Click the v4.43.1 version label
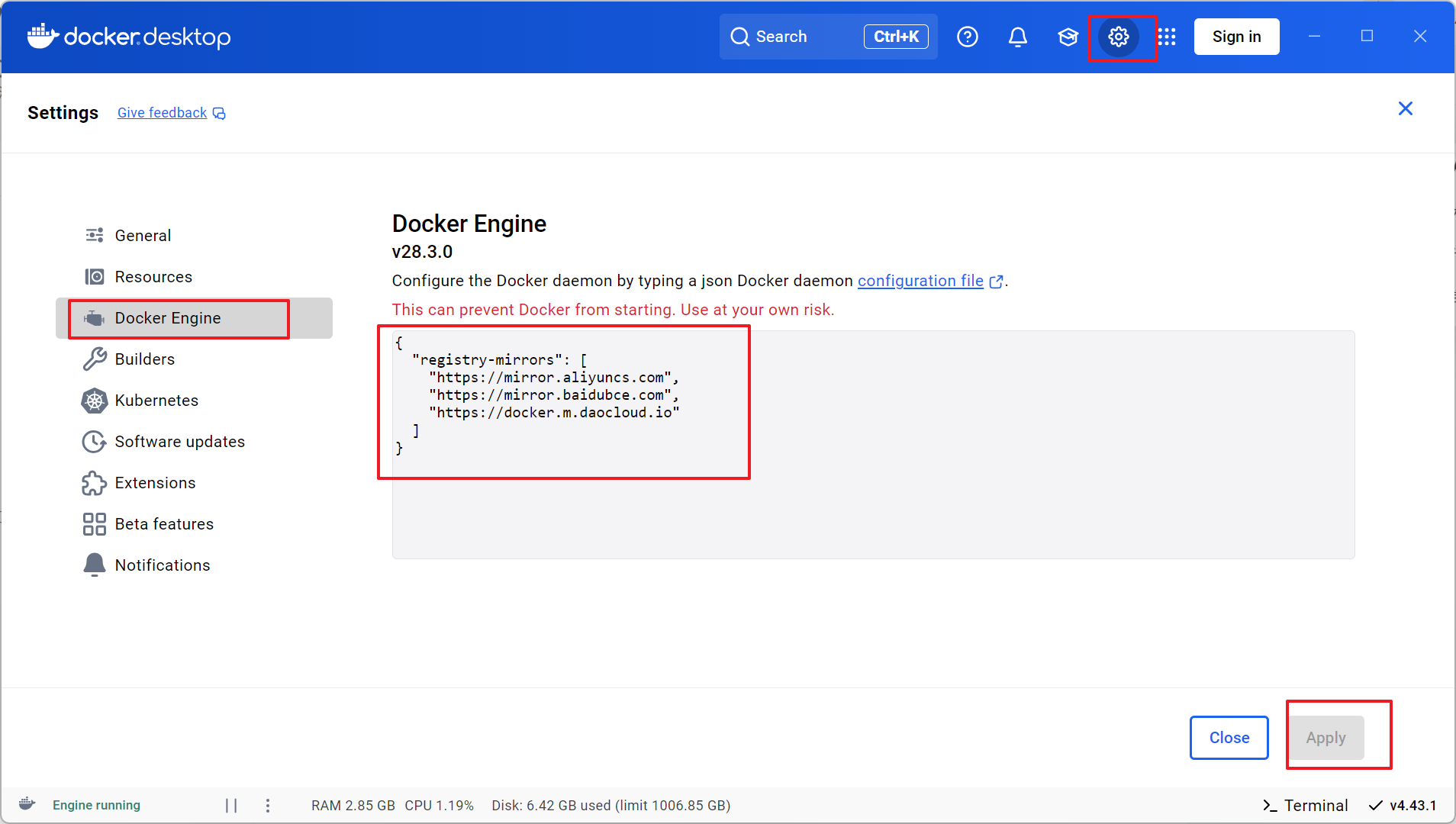1456x824 pixels. (1413, 806)
